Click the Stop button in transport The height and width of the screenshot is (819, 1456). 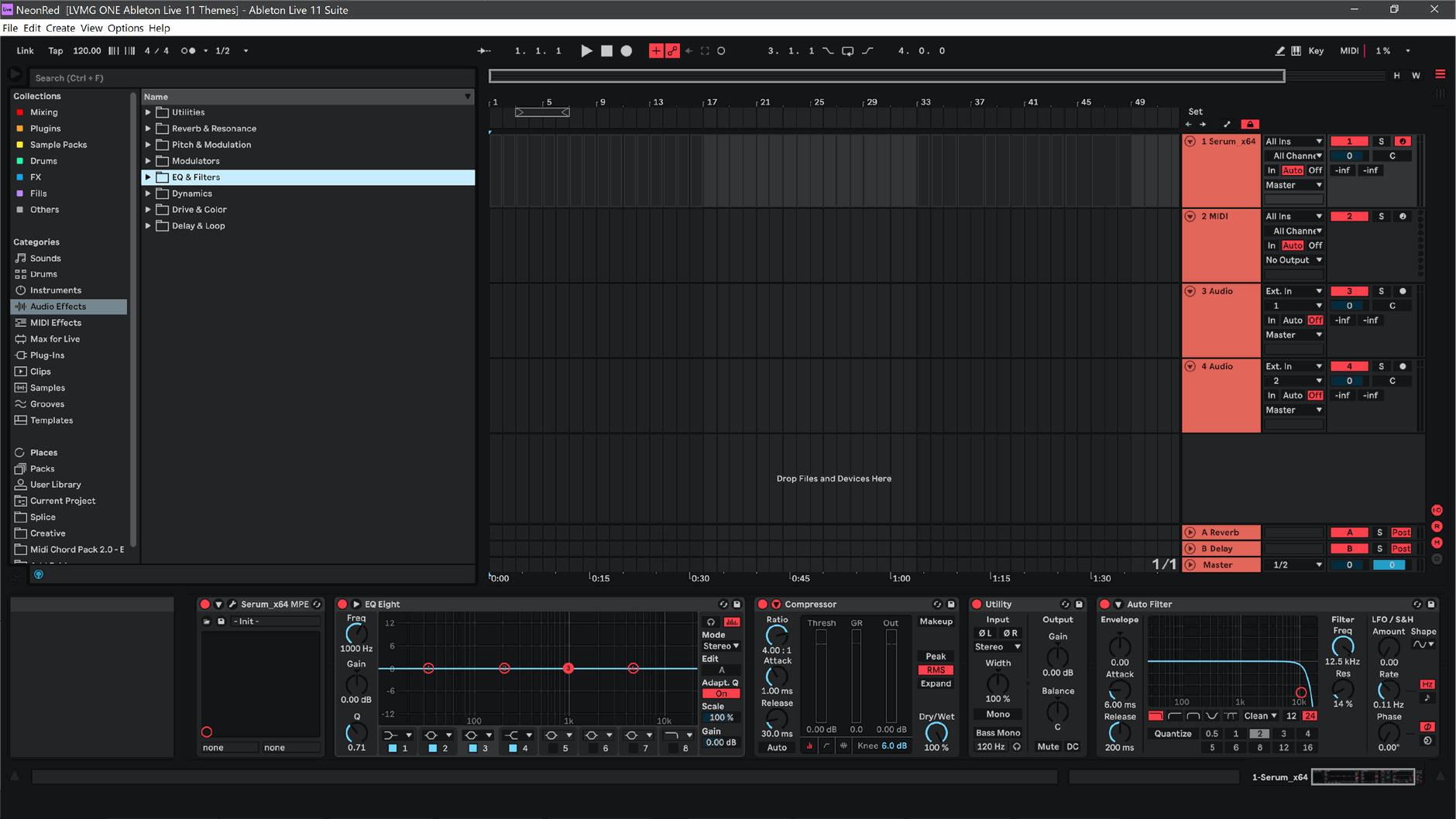[606, 51]
